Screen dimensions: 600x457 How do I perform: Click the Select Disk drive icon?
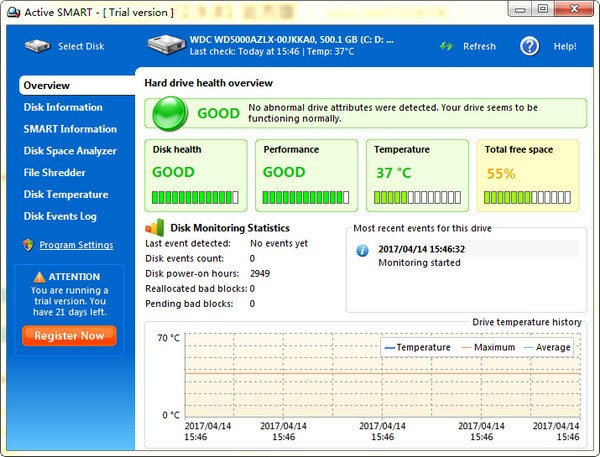(x=34, y=46)
